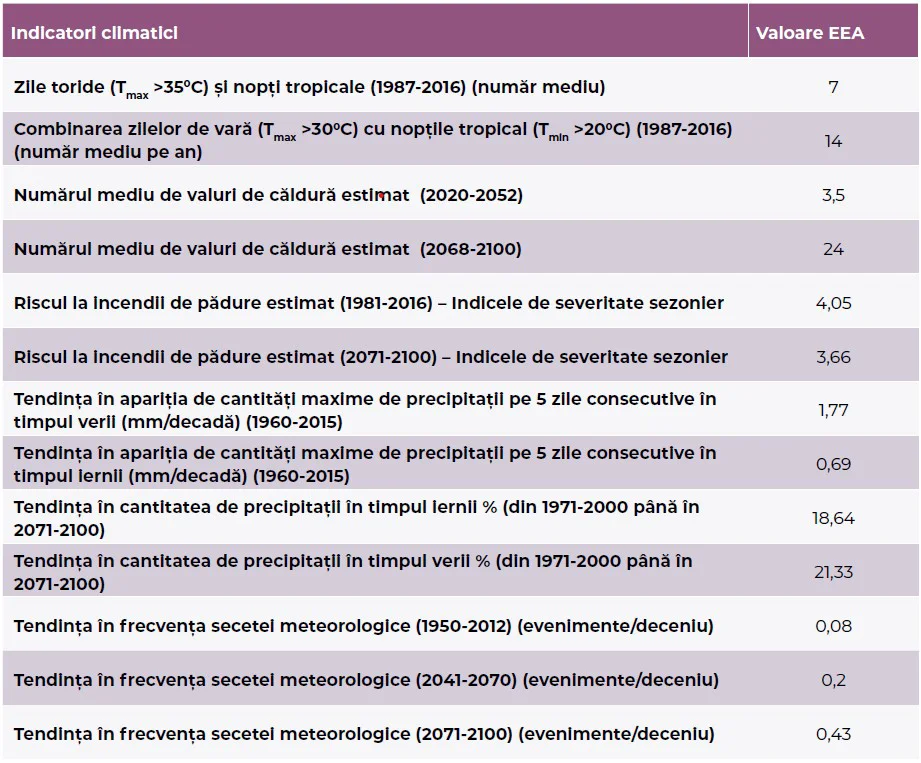
Task: Click the value 0,69
Action: [x=833, y=464]
